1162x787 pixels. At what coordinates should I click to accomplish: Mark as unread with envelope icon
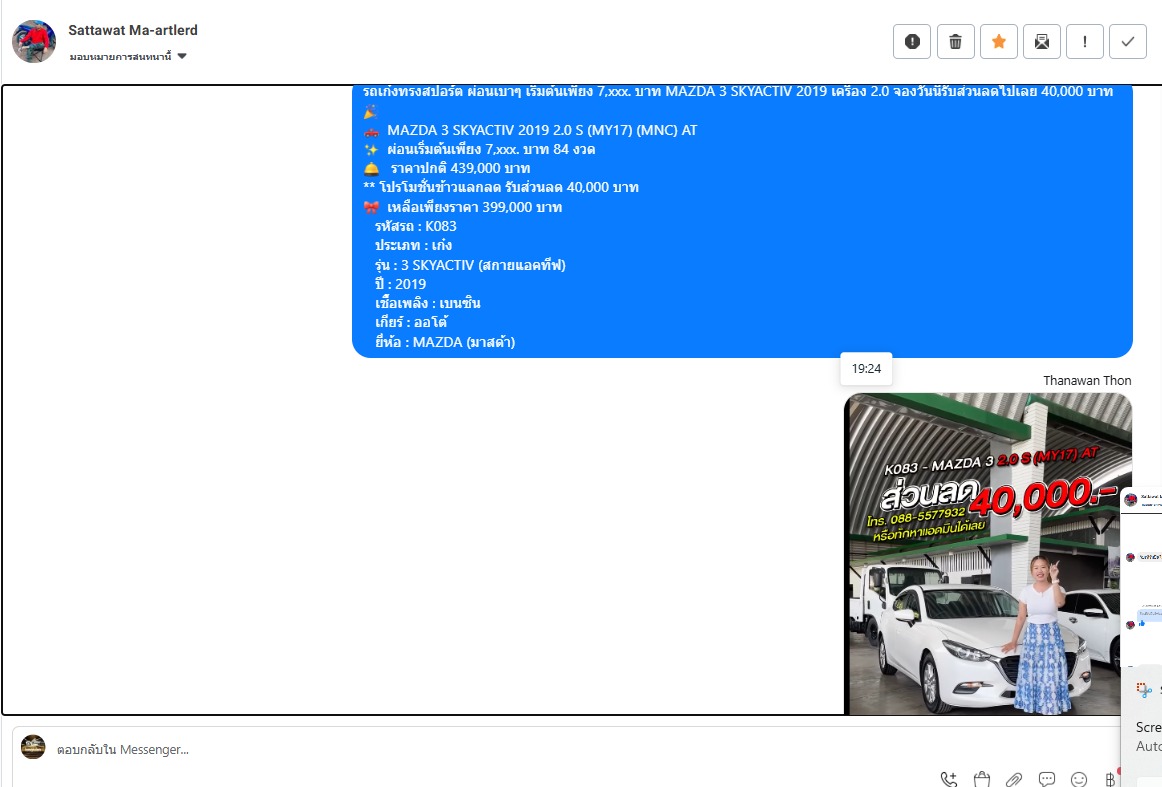pyautogui.click(x=1041, y=41)
